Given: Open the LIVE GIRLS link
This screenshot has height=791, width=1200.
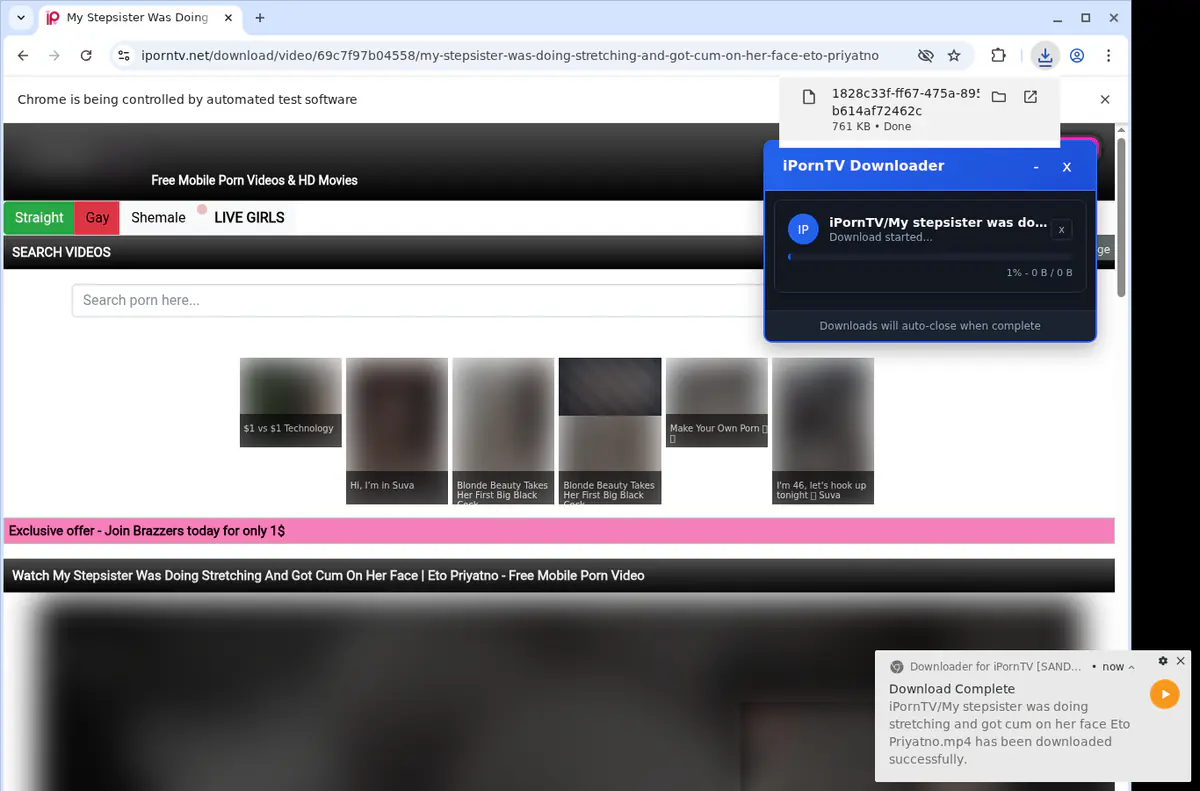Looking at the screenshot, I should pyautogui.click(x=249, y=218).
